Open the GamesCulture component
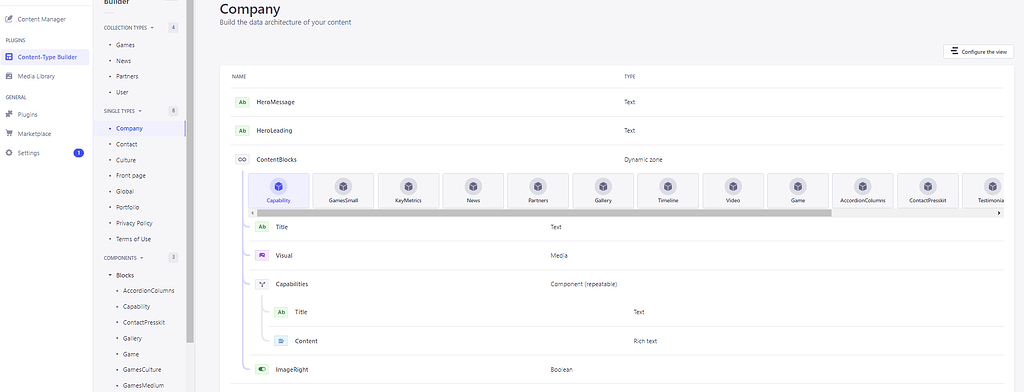 click(x=142, y=370)
